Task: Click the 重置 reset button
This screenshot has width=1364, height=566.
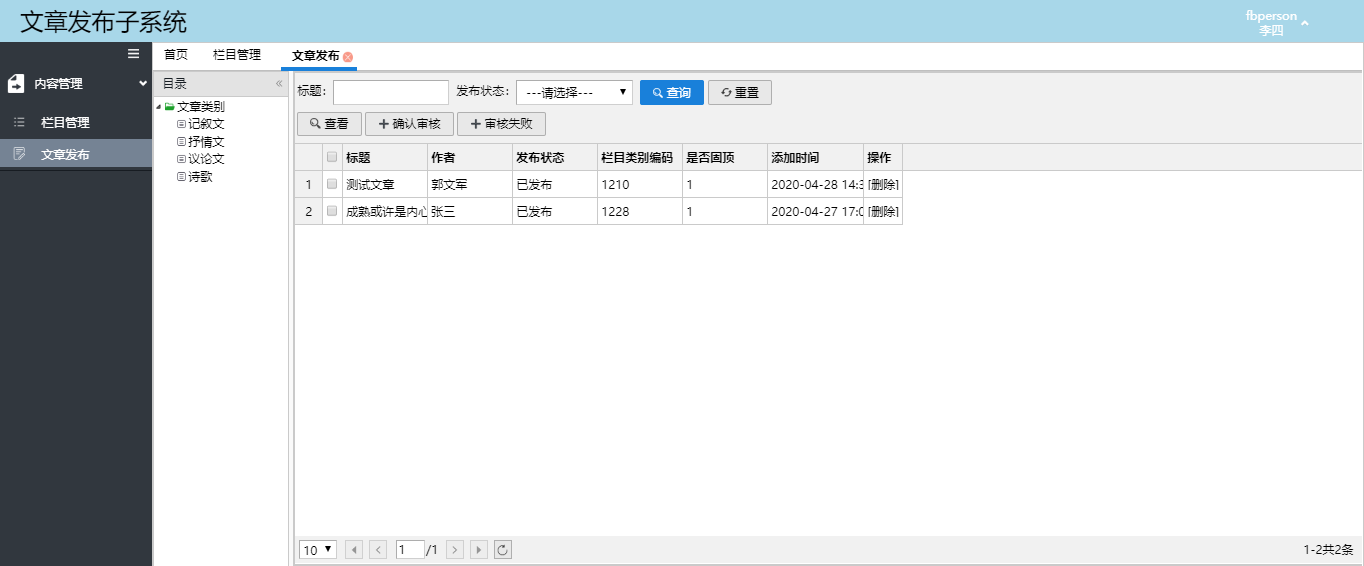Action: point(740,93)
